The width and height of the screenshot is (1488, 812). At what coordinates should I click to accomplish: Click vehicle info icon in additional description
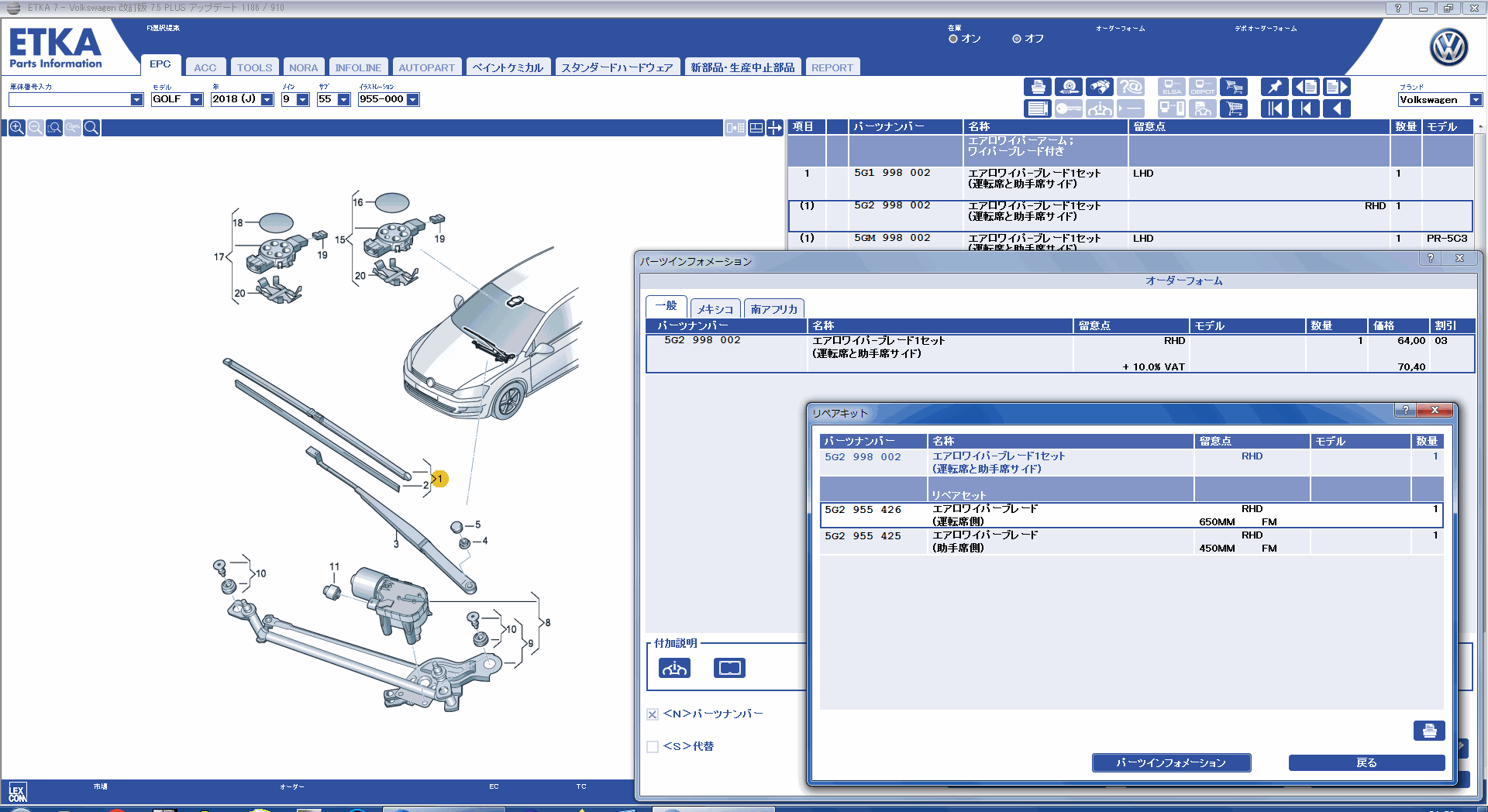(x=674, y=668)
